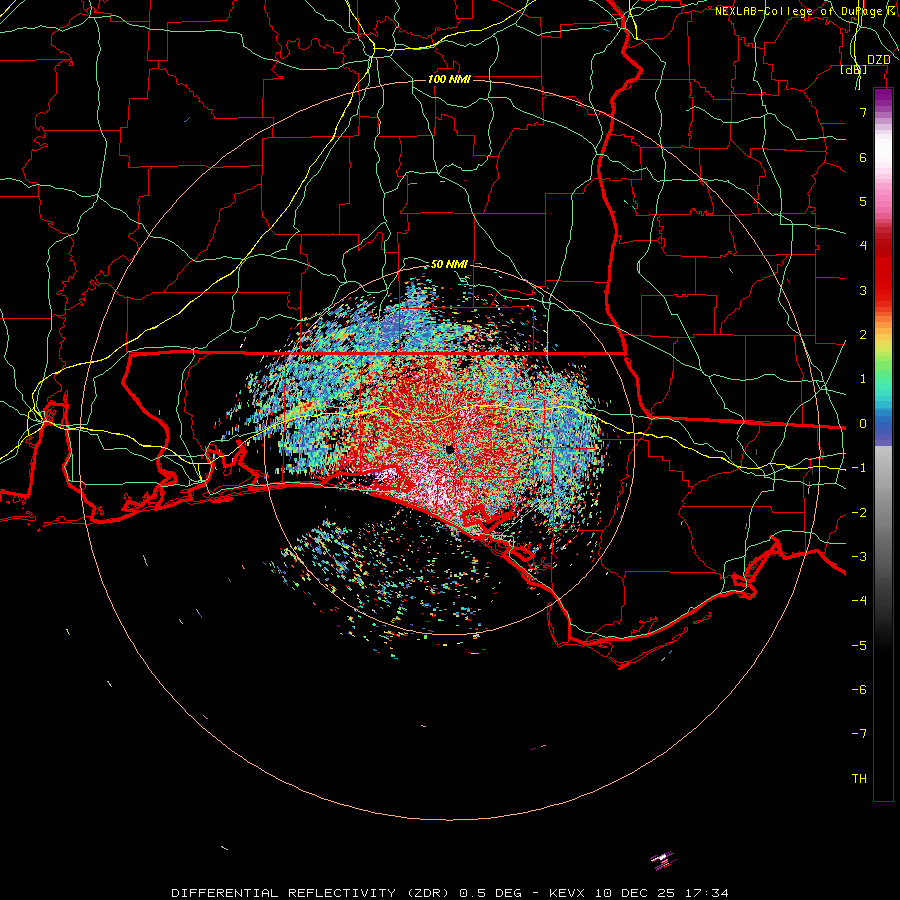Click the 100 NMI range ring label
The image size is (900, 900).
click(449, 79)
